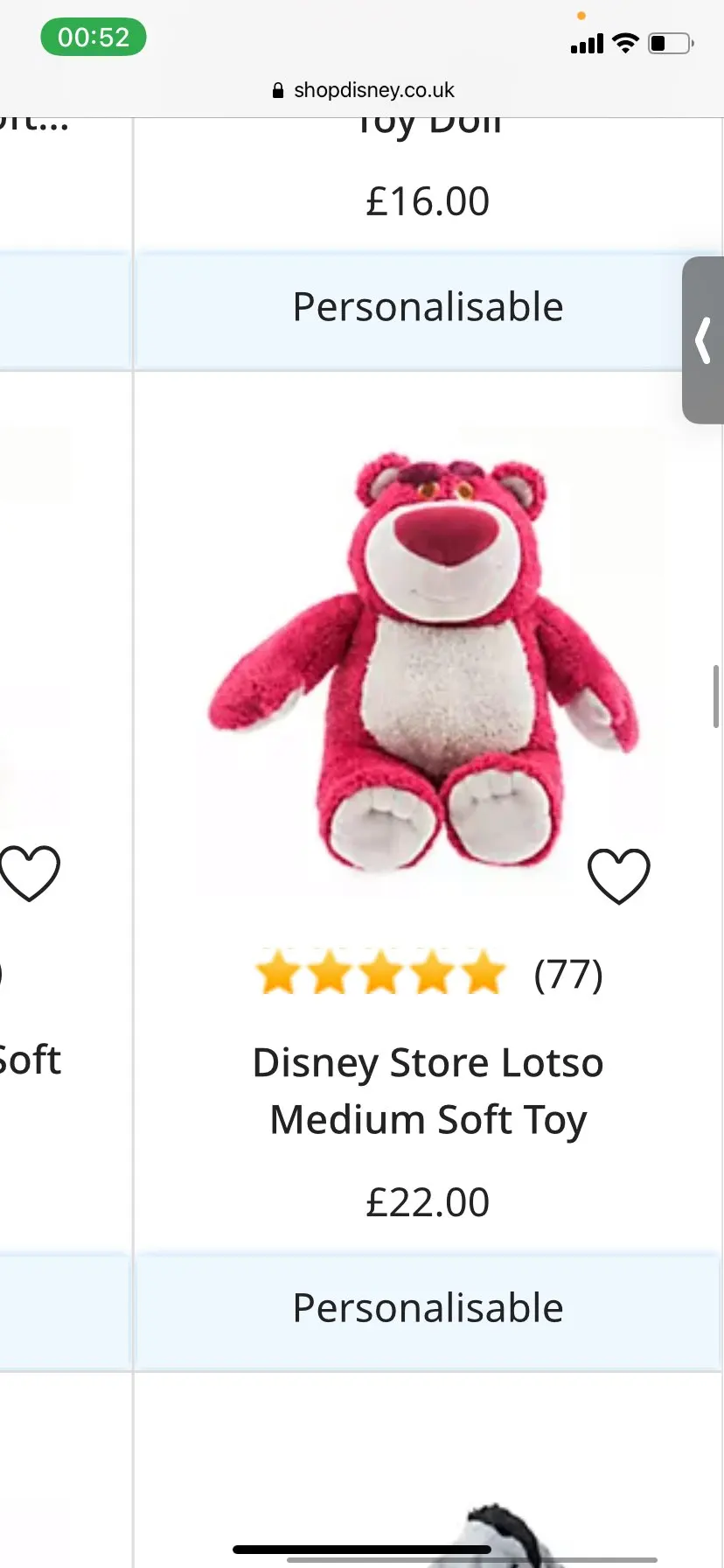The image size is (724, 1568).
Task: Tap the padlock icon beside the URL
Action: click(278, 90)
